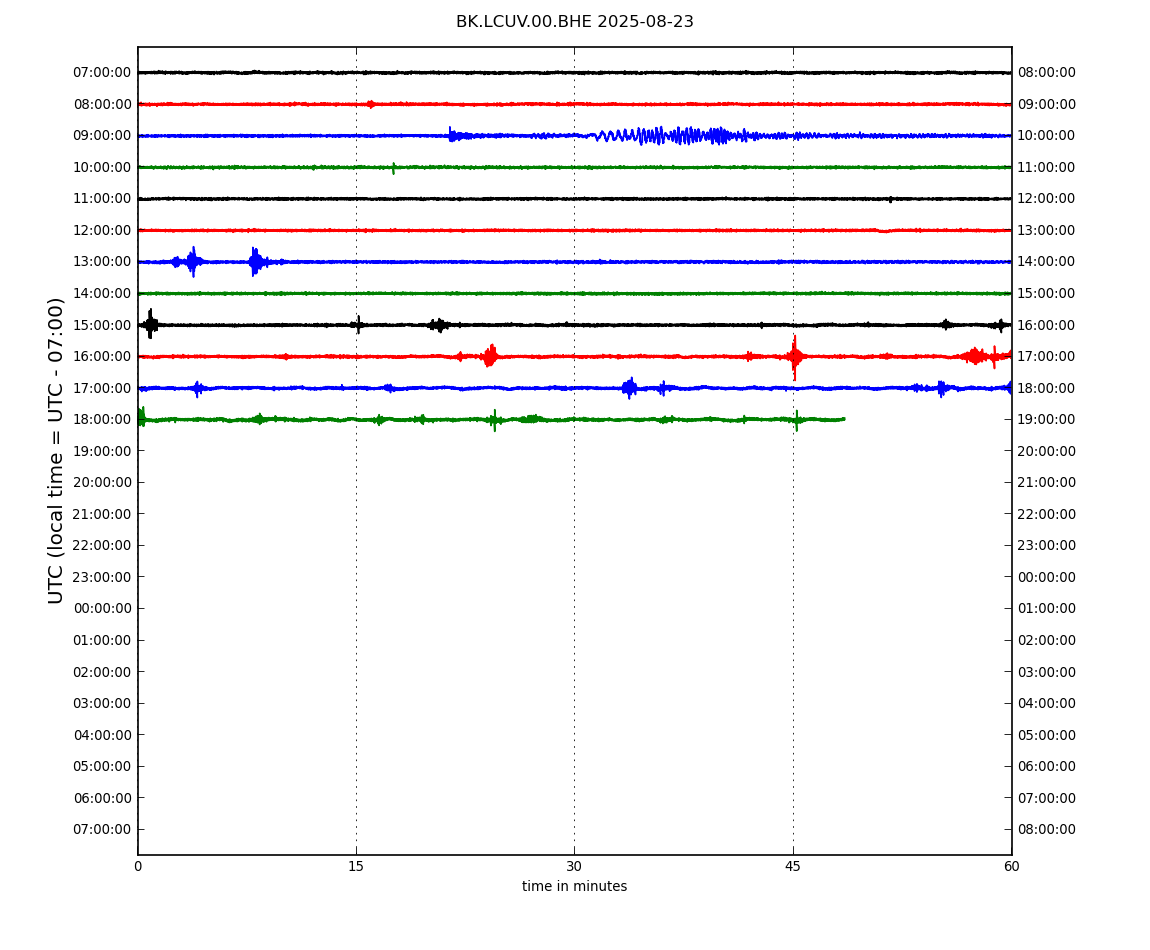Click left-axis label 20:00:00
The width and height of the screenshot is (1150, 950).
click(102, 483)
